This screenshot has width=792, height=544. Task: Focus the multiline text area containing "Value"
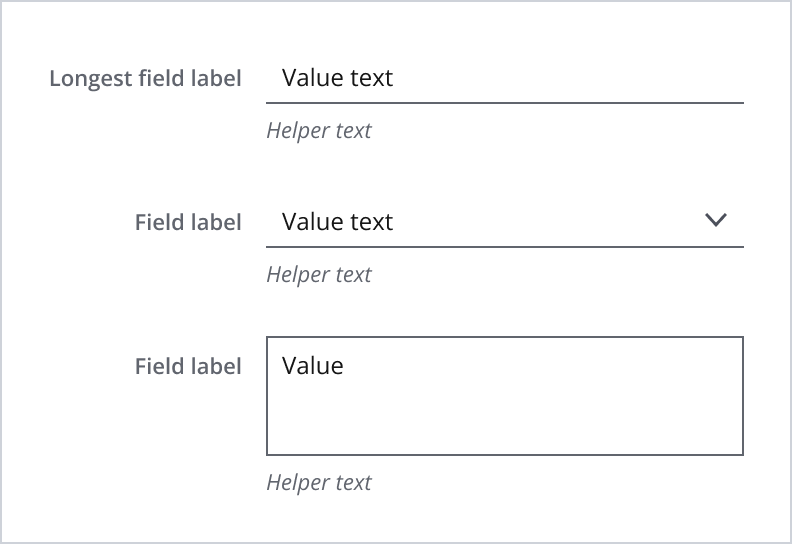504,396
